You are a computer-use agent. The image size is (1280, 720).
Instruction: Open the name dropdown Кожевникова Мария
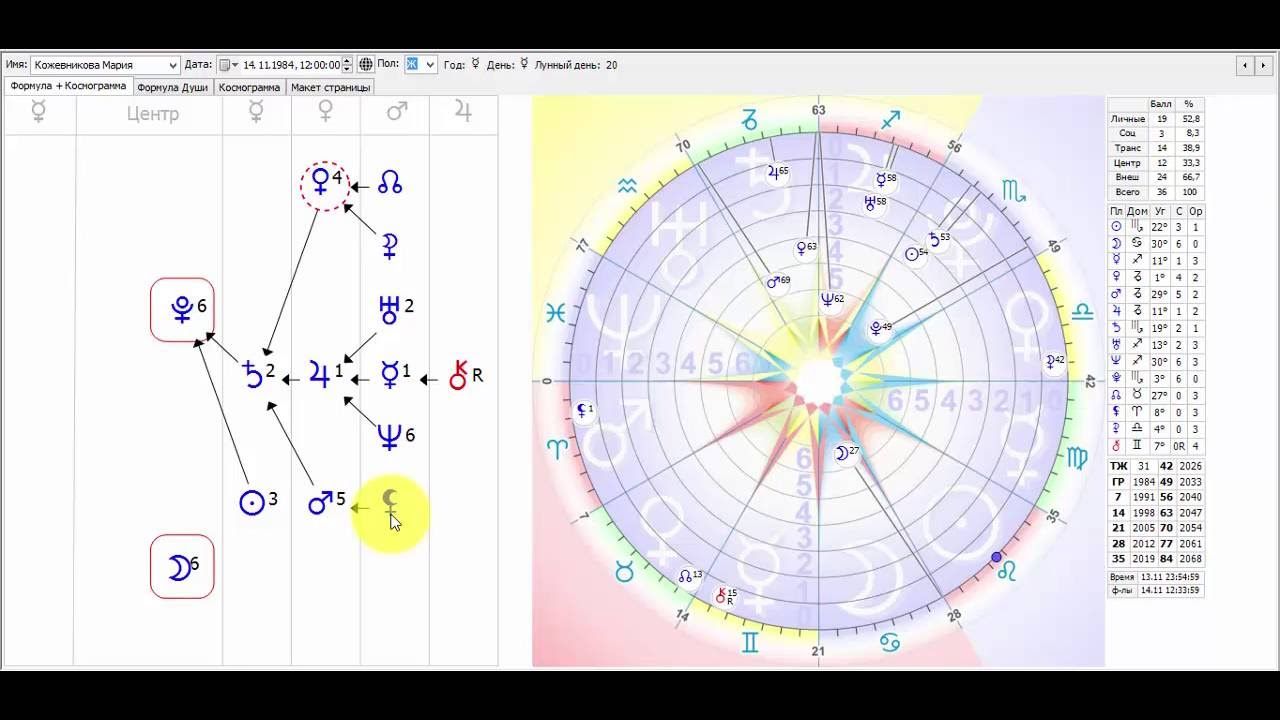tap(105, 65)
